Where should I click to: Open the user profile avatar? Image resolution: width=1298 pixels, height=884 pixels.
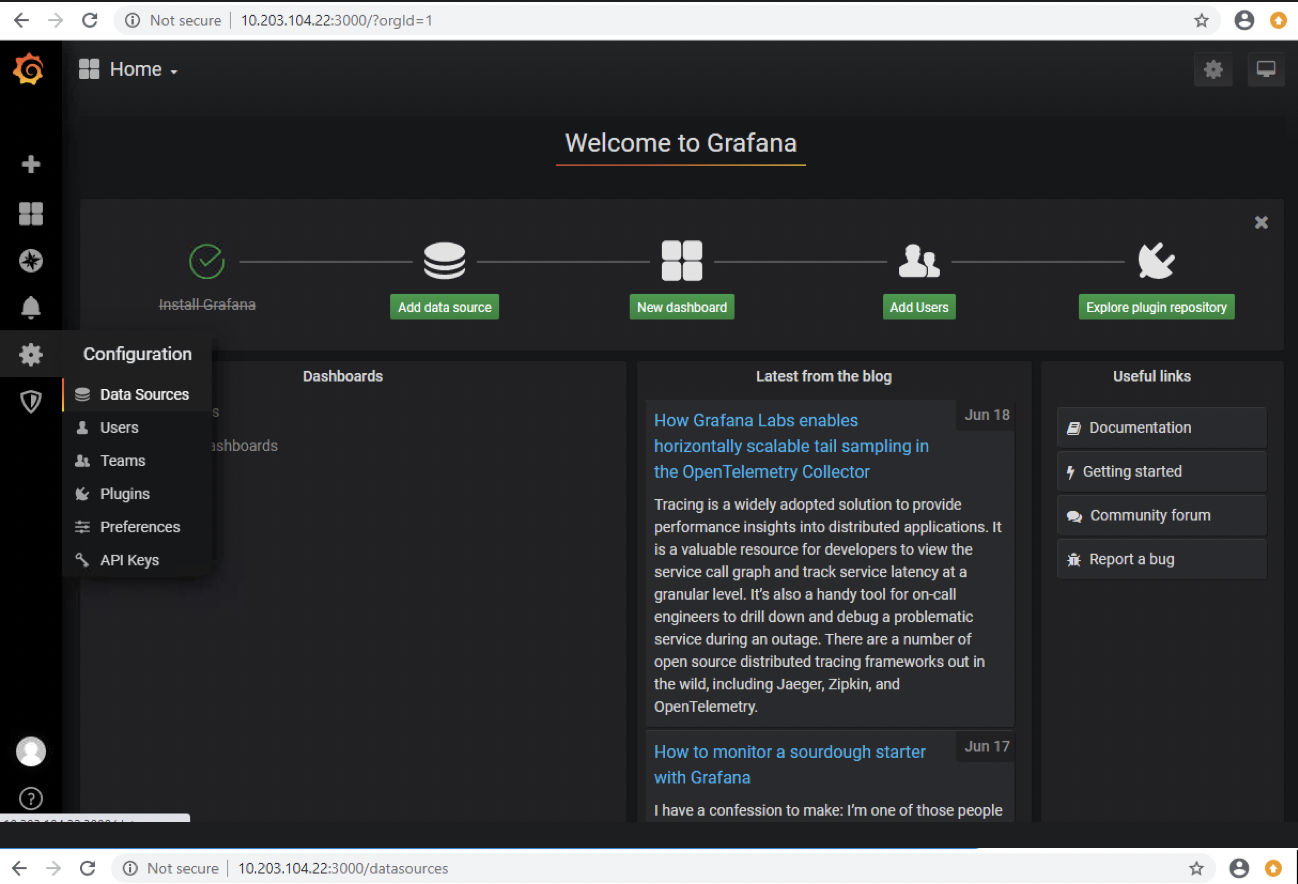pyautogui.click(x=31, y=751)
